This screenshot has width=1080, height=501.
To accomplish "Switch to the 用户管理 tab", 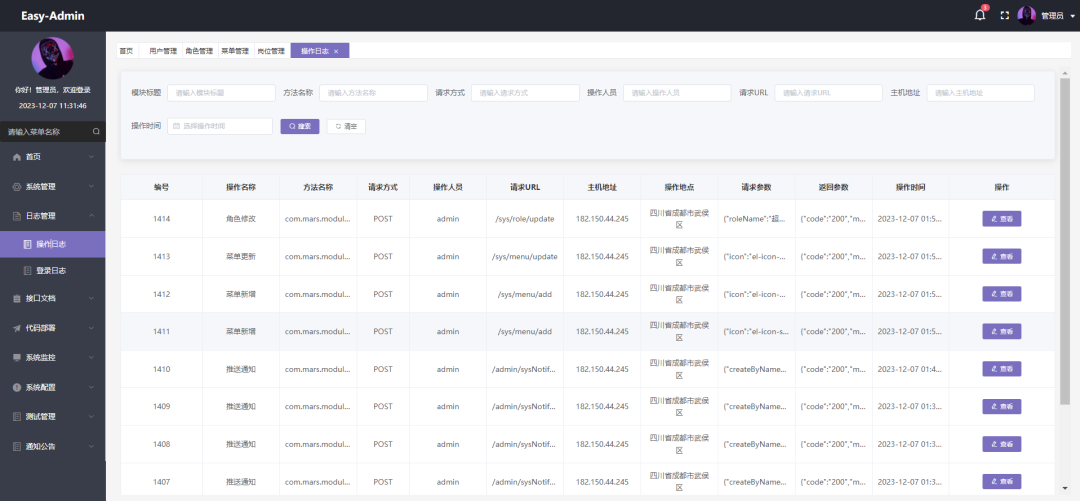I will [163, 51].
